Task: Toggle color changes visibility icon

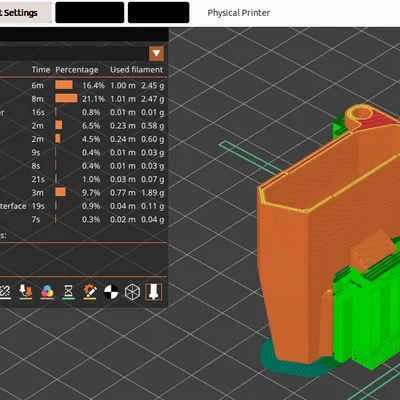Action: click(x=47, y=292)
